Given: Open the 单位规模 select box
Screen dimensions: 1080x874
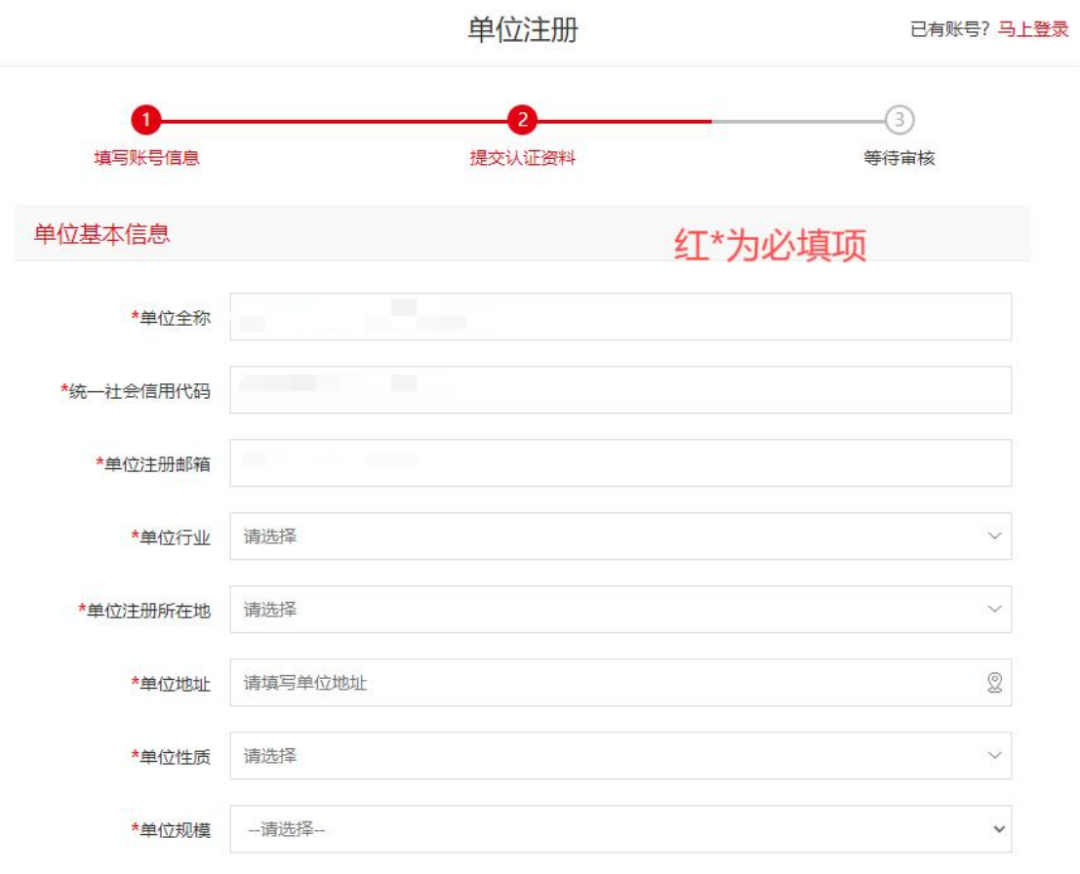Looking at the screenshot, I should click(x=621, y=829).
